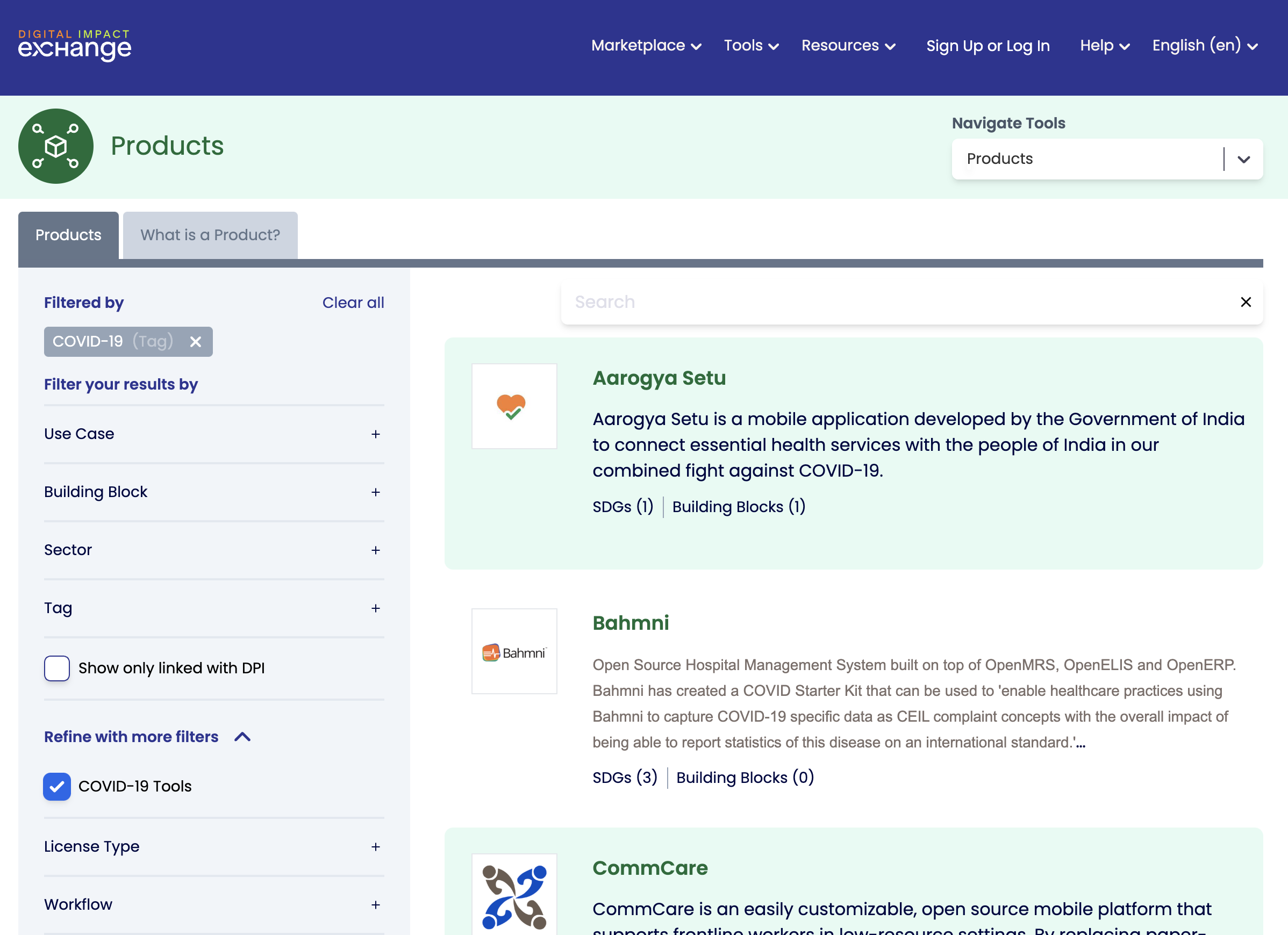The image size is (1288, 935).
Task: Click the Filtered by heading
Action: point(84,303)
